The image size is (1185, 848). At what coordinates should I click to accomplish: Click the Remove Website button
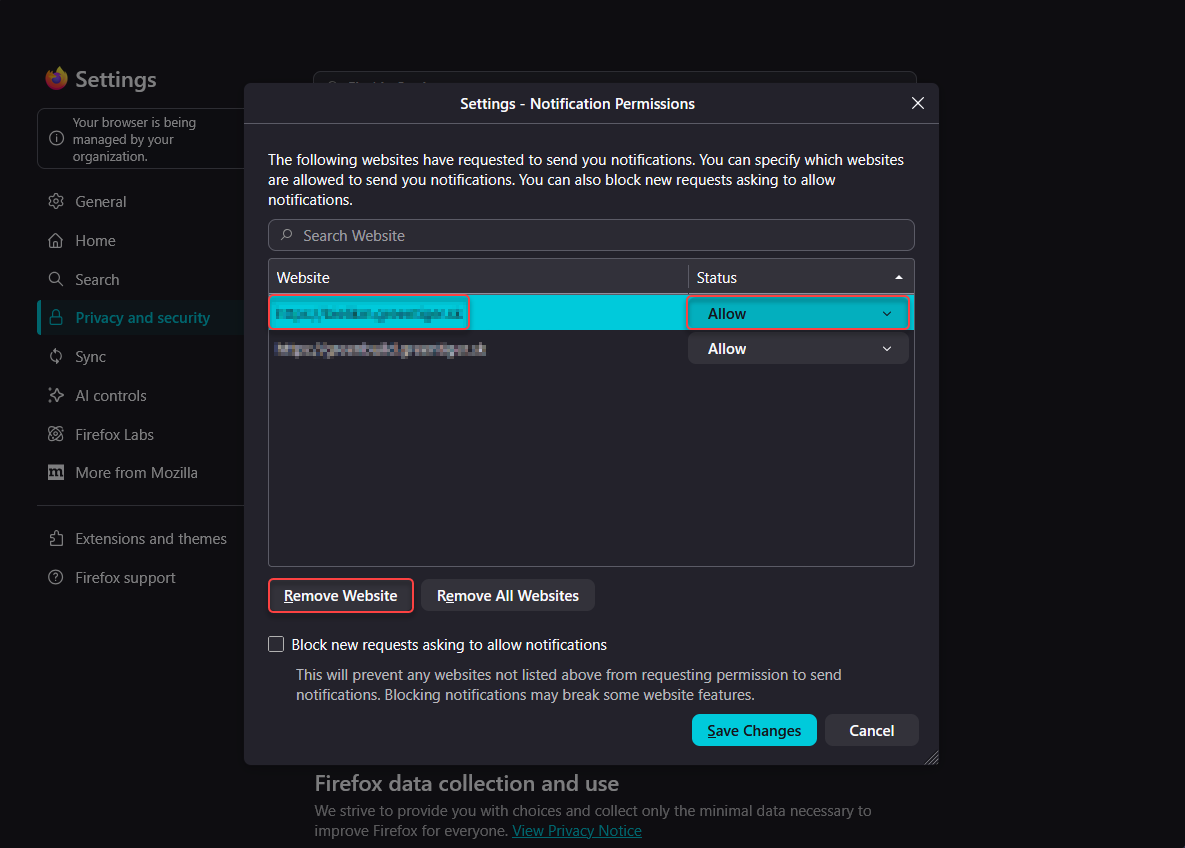[x=341, y=596]
